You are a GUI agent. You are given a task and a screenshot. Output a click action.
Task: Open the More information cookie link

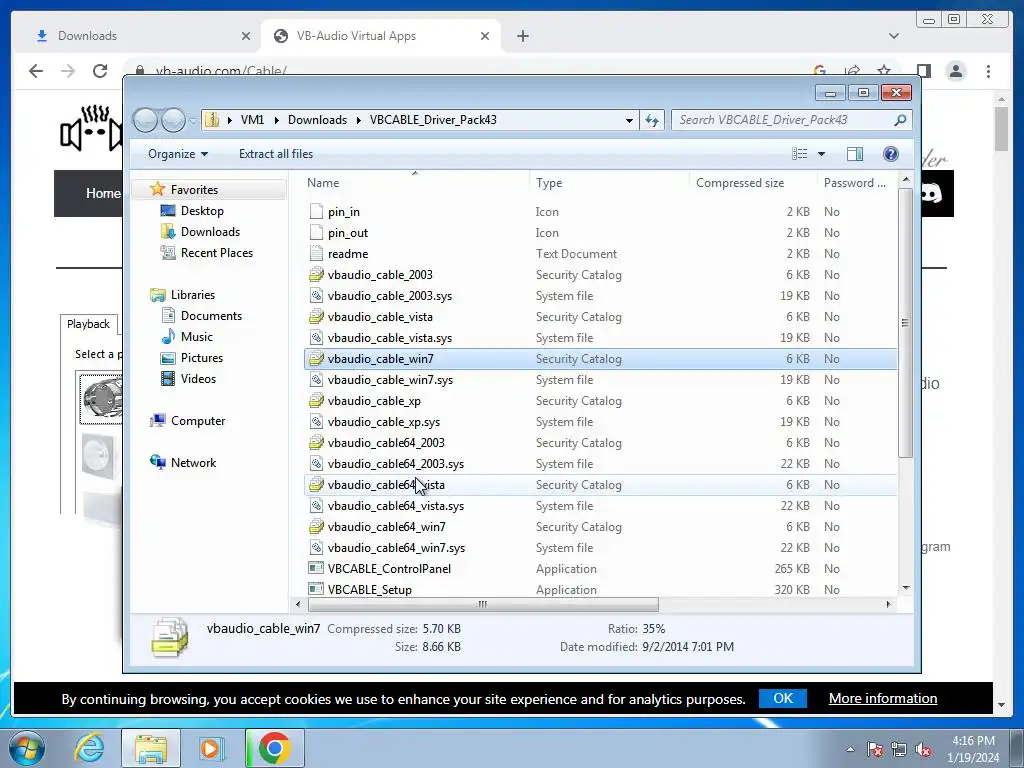coord(882,698)
